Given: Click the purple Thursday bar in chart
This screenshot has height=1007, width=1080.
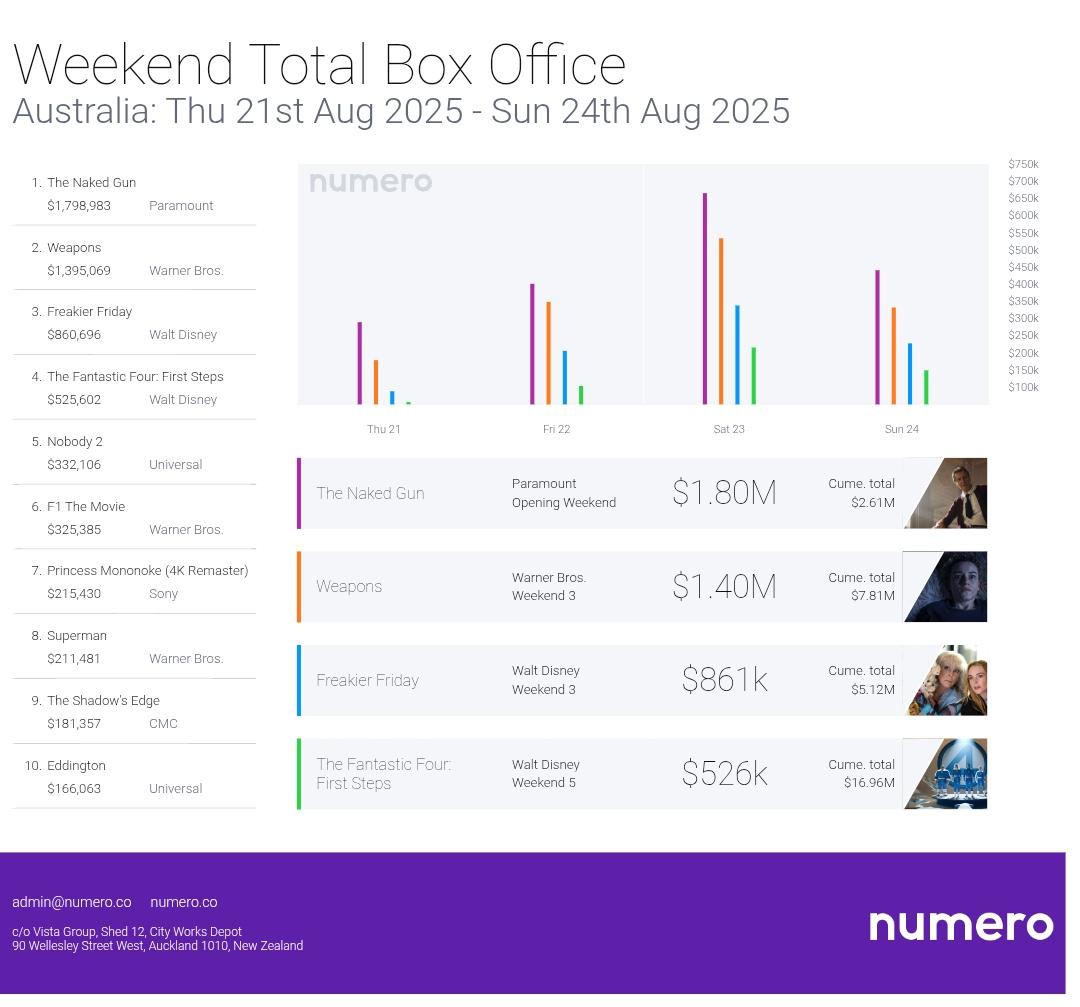Looking at the screenshot, I should click(360, 363).
